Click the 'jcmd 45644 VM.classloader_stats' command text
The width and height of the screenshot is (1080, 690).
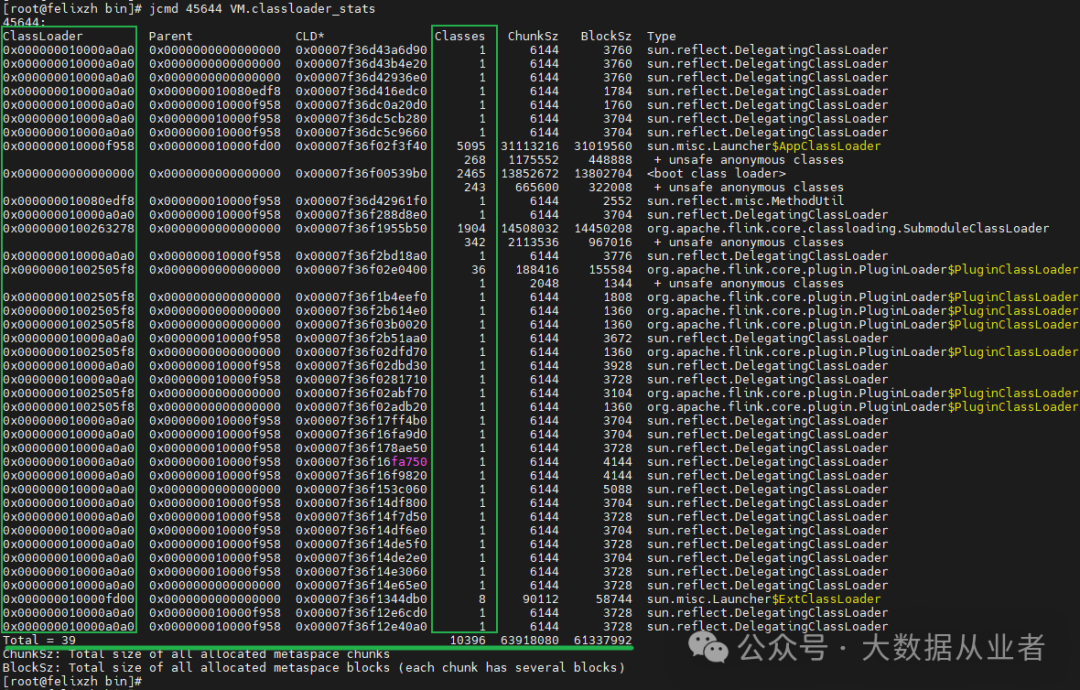click(x=262, y=9)
